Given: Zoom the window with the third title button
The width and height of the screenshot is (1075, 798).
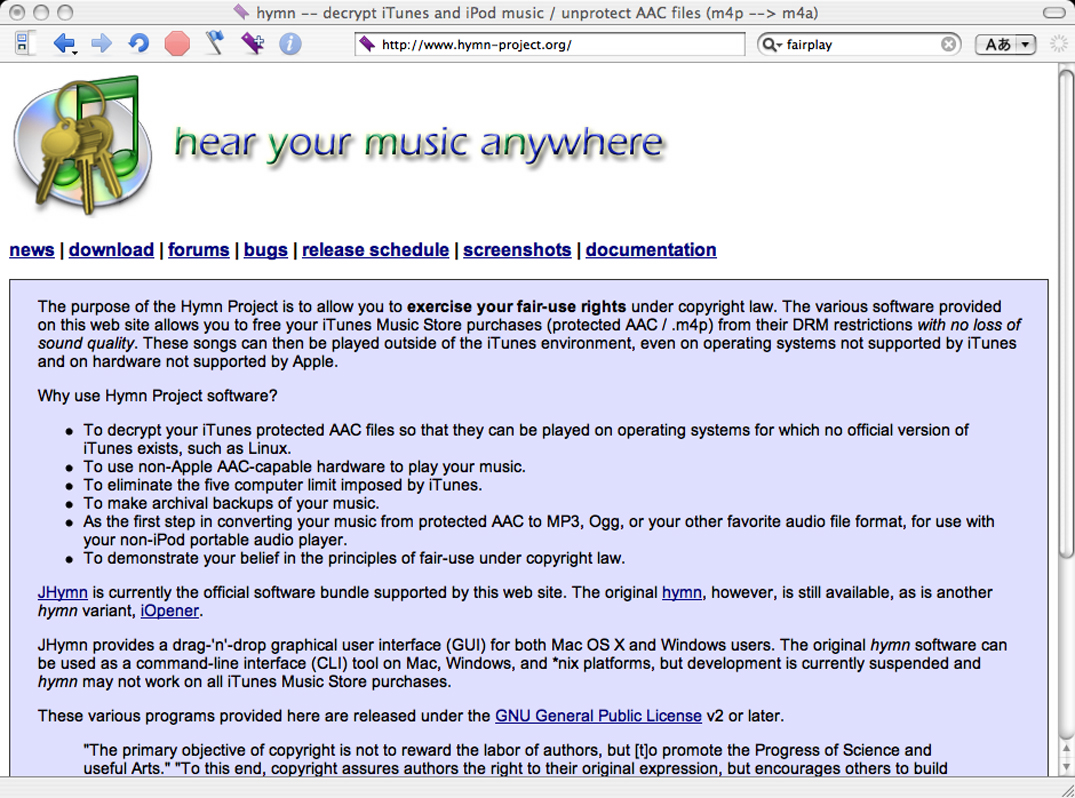Looking at the screenshot, I should pos(65,12).
